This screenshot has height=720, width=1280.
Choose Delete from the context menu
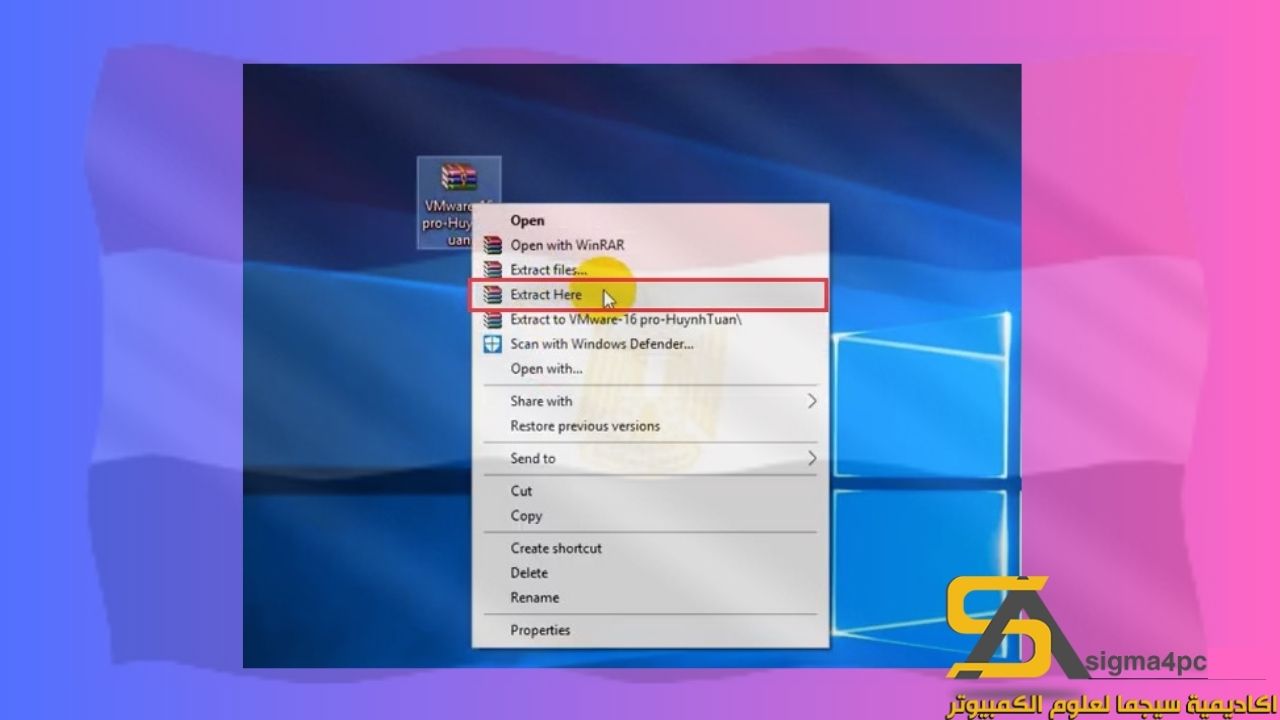pos(529,573)
